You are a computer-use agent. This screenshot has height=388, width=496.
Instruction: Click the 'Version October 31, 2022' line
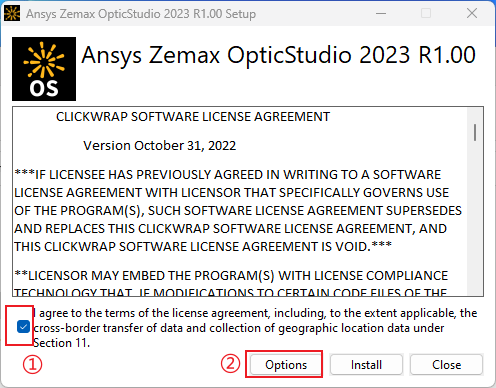pyautogui.click(x=160, y=146)
